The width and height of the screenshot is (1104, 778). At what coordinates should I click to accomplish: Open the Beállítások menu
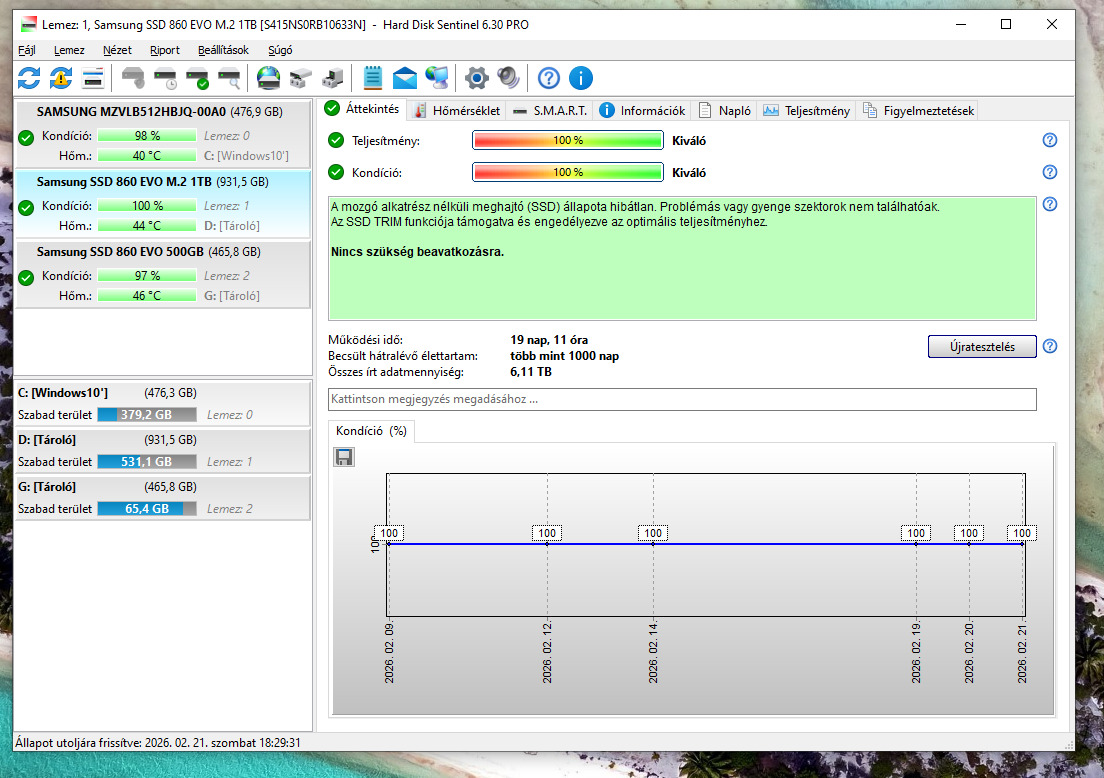click(x=223, y=50)
